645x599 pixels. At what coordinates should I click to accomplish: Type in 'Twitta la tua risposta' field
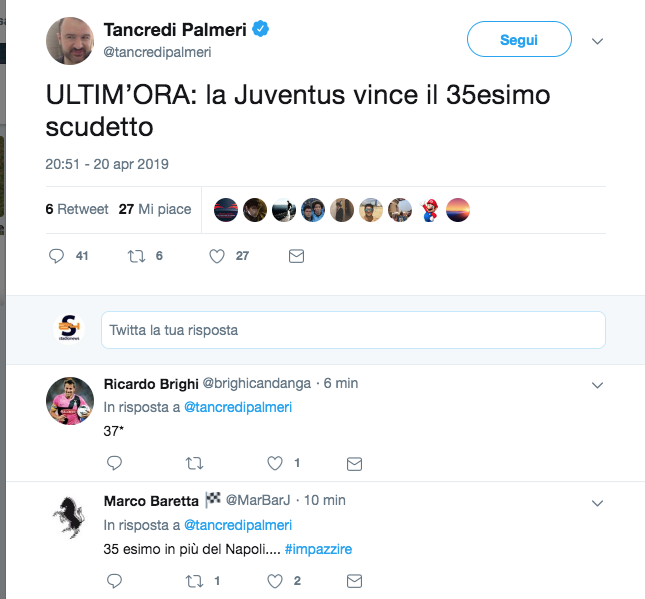(352, 329)
